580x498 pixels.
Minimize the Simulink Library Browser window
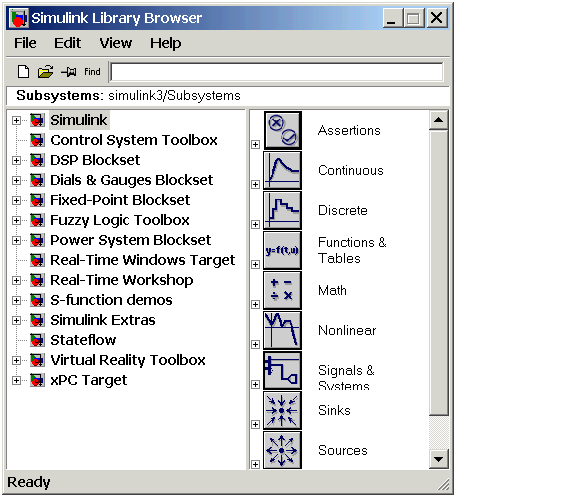click(x=392, y=18)
